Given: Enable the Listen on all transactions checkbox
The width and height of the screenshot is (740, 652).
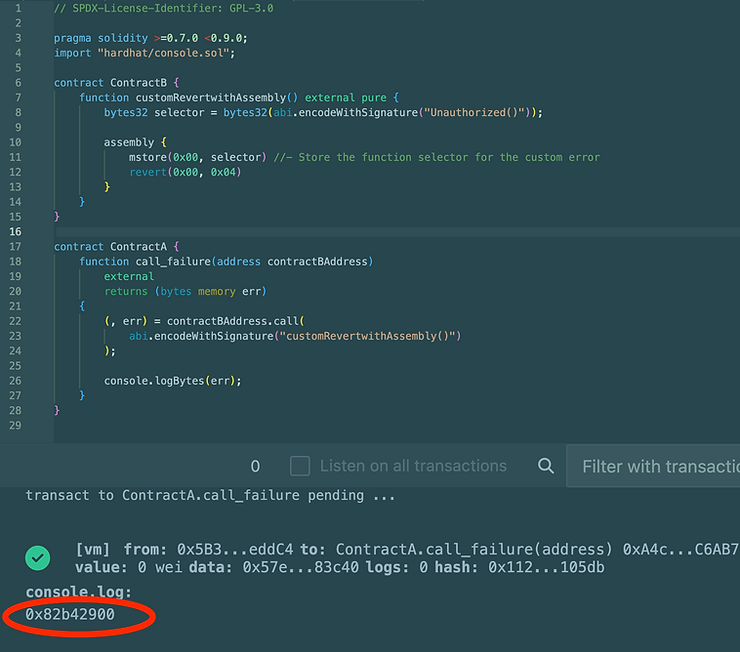Looking at the screenshot, I should click(300, 466).
